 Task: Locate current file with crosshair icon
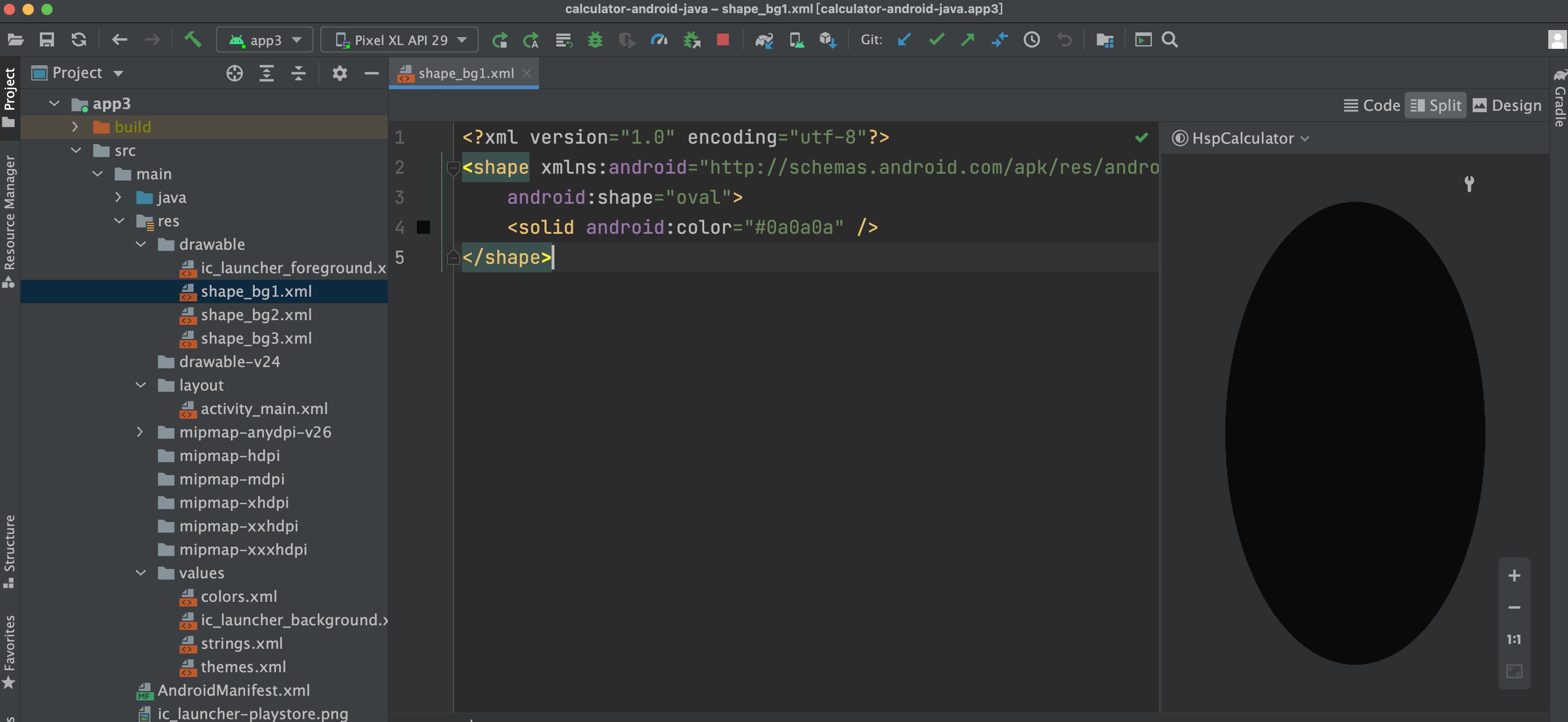[x=234, y=73]
